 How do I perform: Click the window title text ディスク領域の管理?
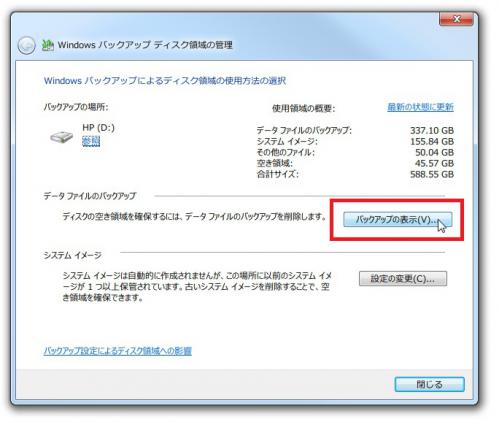tap(194, 45)
